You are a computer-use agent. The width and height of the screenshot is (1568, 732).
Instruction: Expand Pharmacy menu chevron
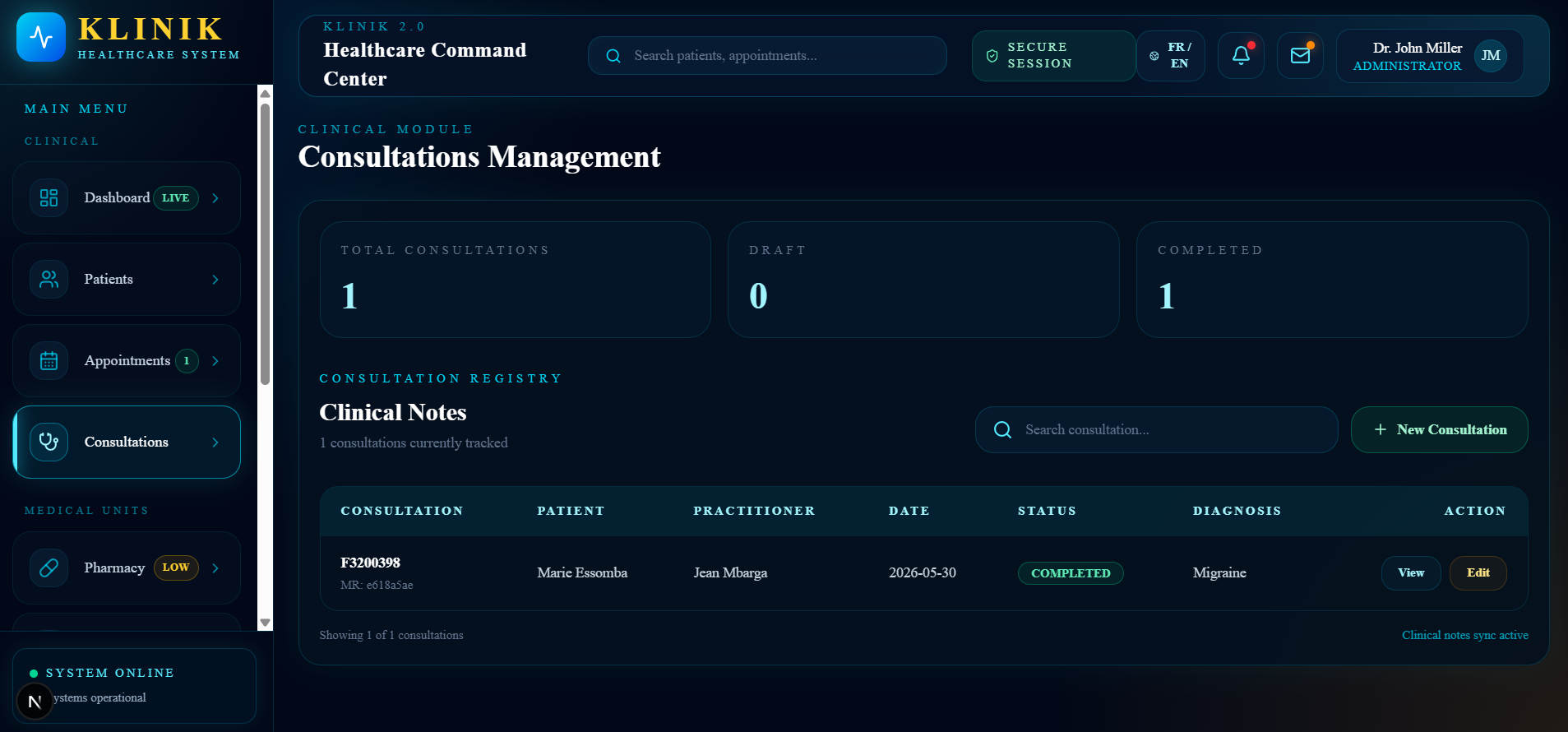[215, 568]
